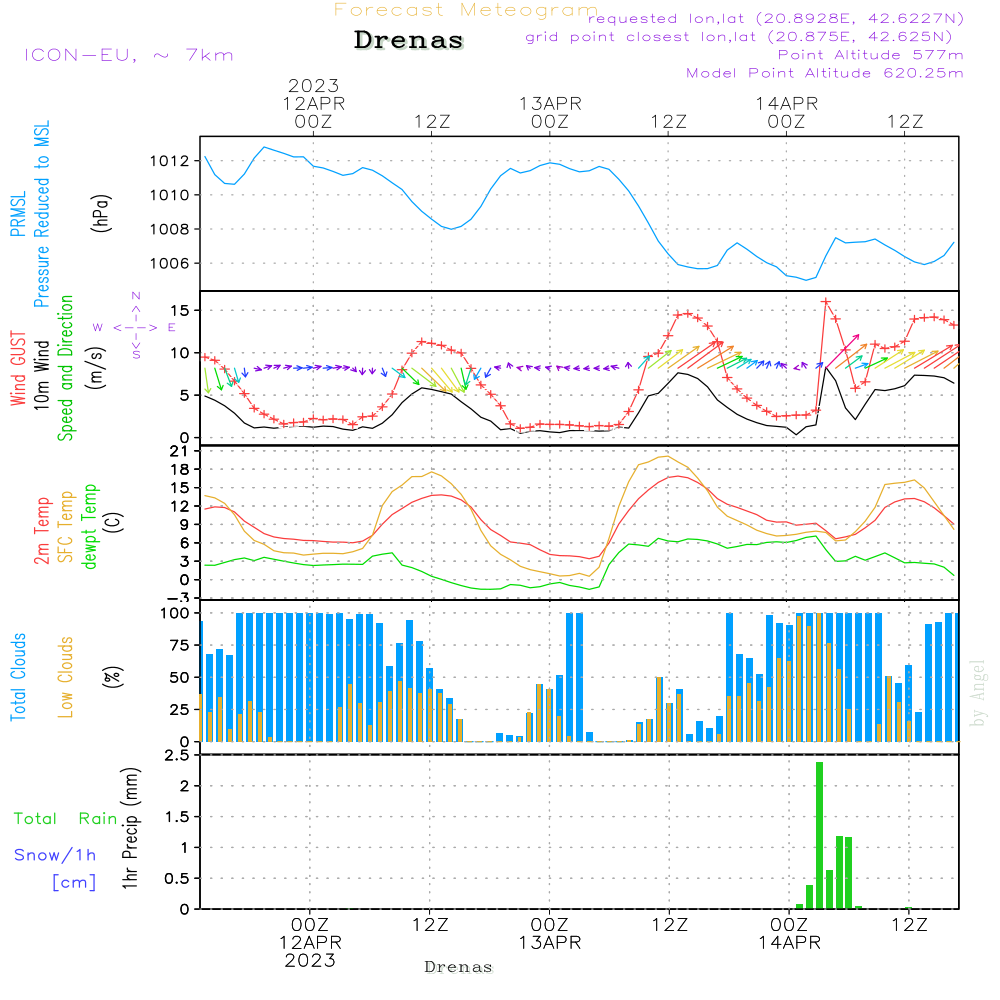Viewport: 1000px width, 1000px height.
Task: Click the Point Altitude 577m text
Action: [870, 55]
